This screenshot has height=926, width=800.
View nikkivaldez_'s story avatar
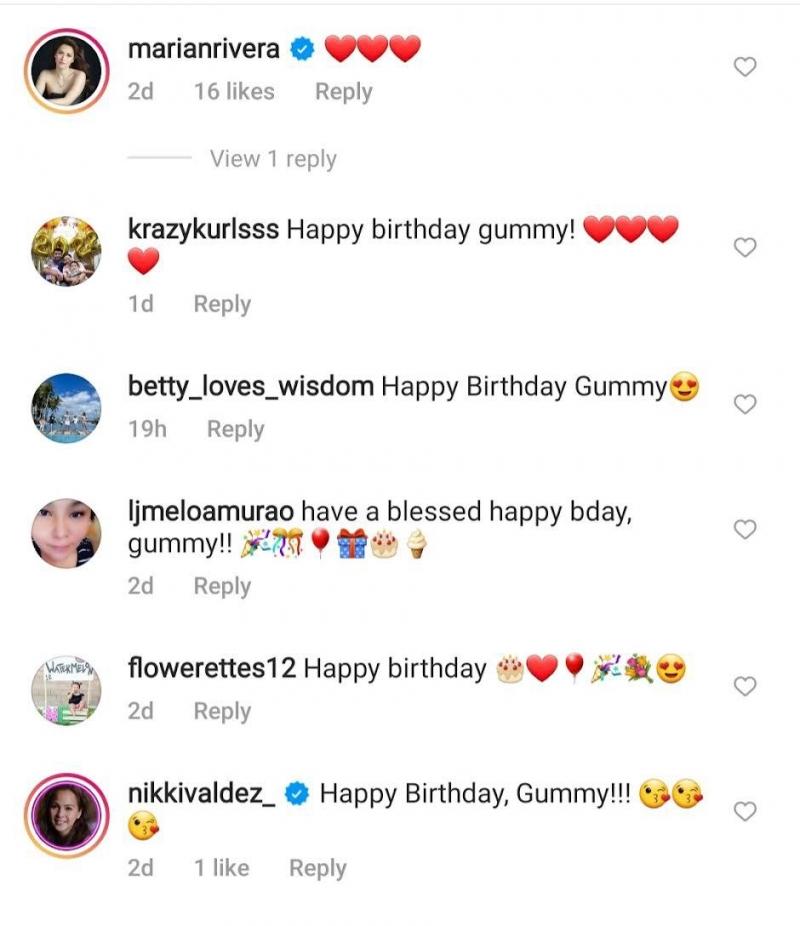pos(67,815)
